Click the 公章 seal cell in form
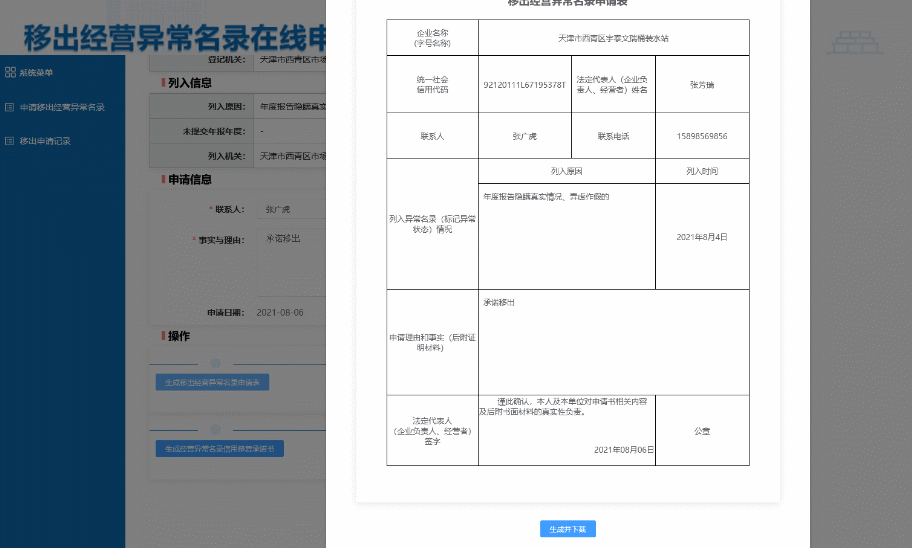Viewport: 912px width, 548px height. tap(702, 431)
